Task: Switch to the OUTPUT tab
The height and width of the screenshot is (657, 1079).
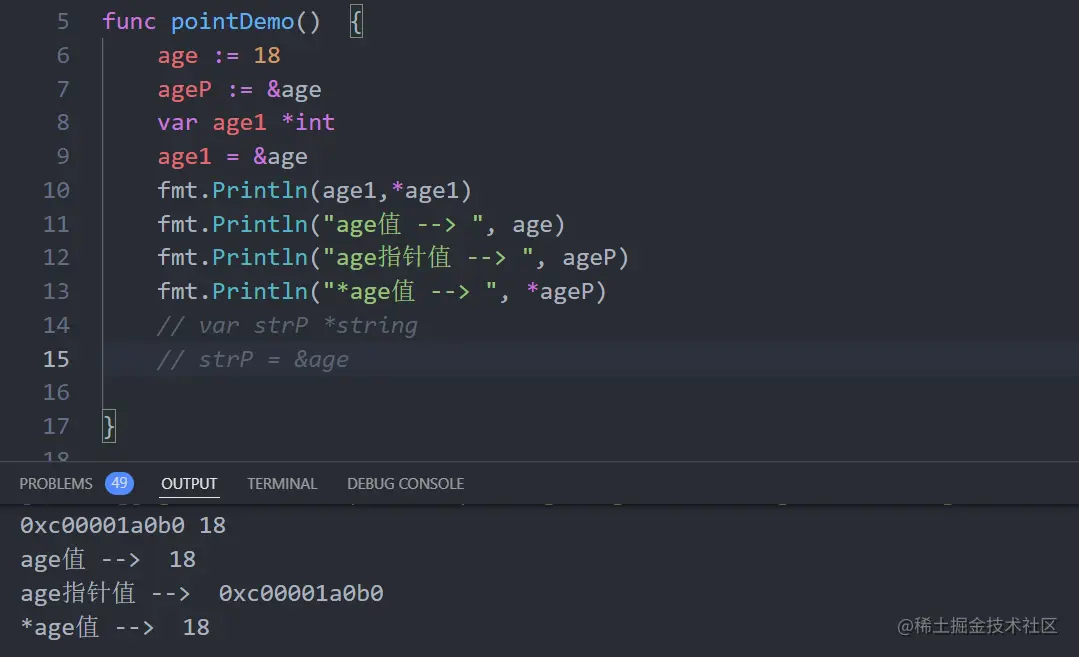Action: (189, 484)
